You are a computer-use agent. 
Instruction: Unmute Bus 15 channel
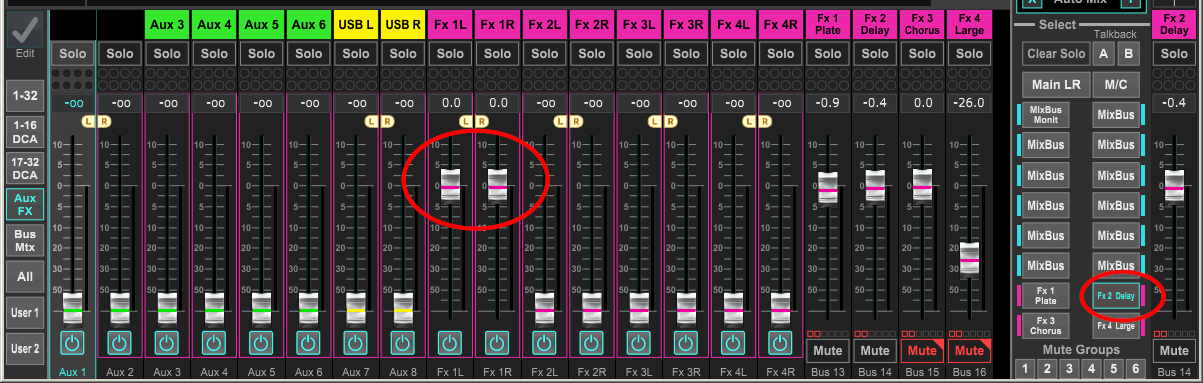tap(922, 351)
